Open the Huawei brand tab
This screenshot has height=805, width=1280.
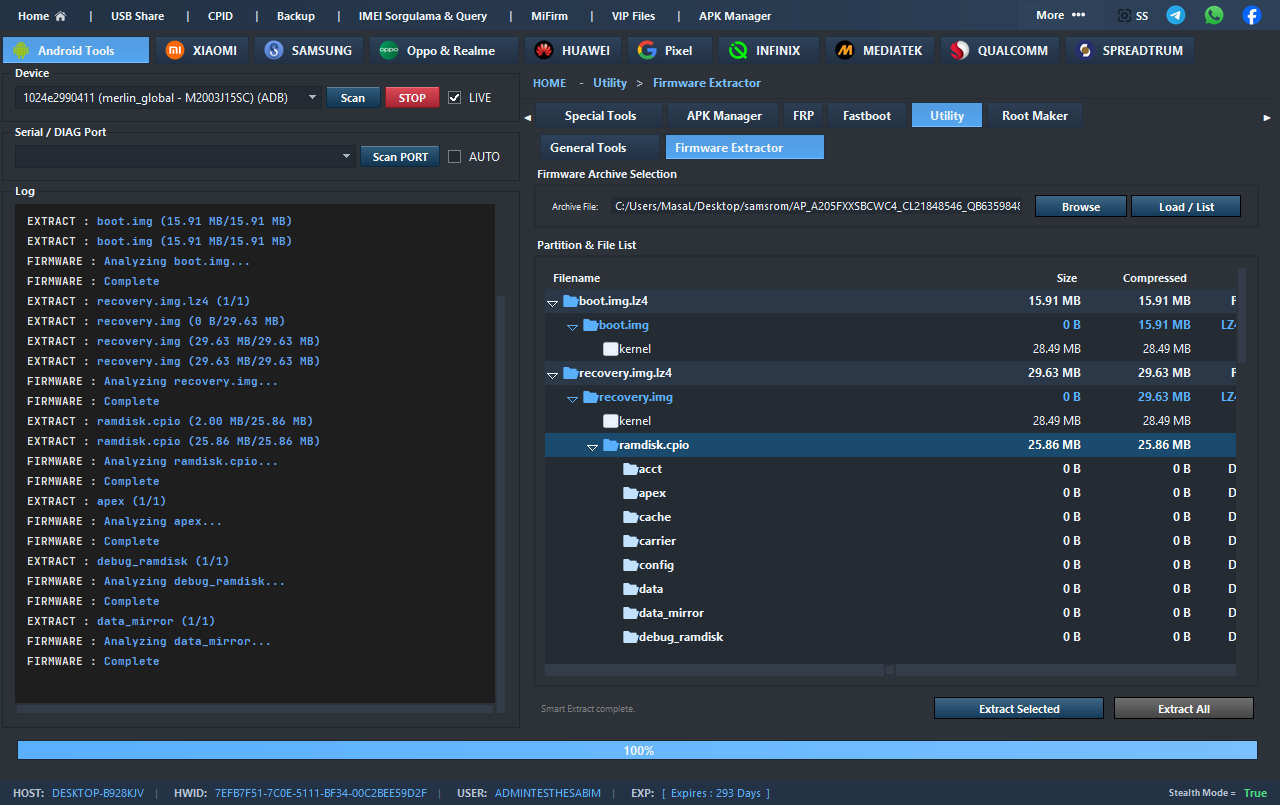tap(572, 50)
